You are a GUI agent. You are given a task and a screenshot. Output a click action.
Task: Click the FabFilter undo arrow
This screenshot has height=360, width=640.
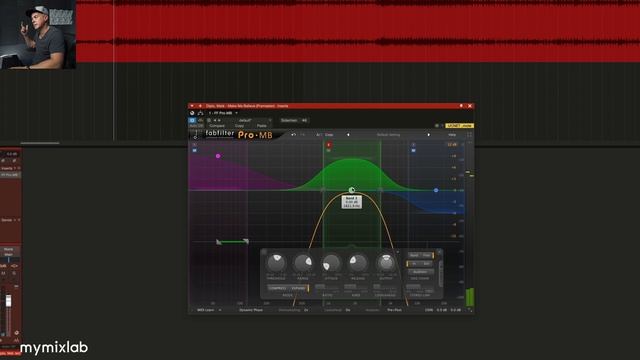293,135
